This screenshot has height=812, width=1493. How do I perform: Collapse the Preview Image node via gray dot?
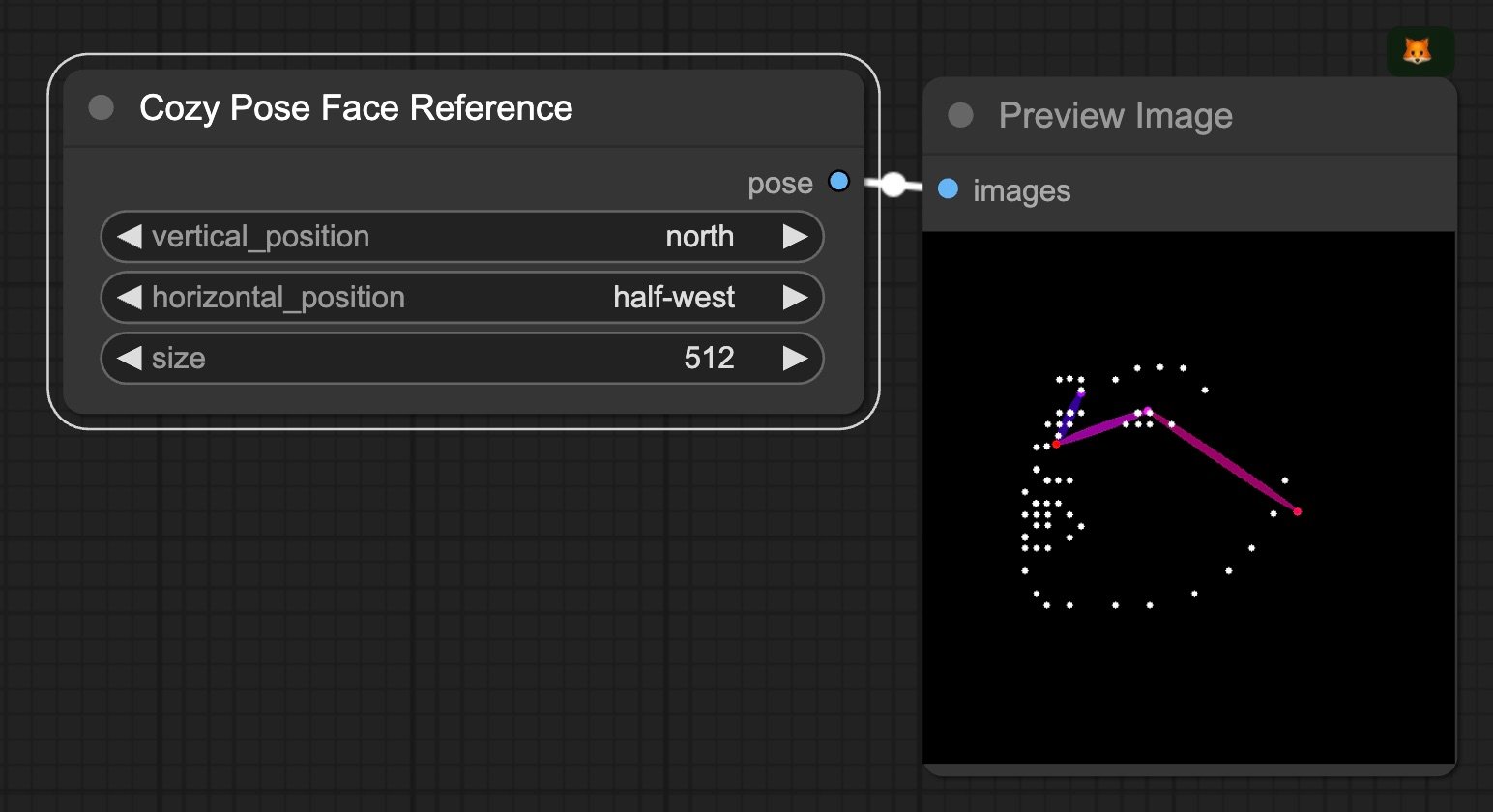point(960,115)
